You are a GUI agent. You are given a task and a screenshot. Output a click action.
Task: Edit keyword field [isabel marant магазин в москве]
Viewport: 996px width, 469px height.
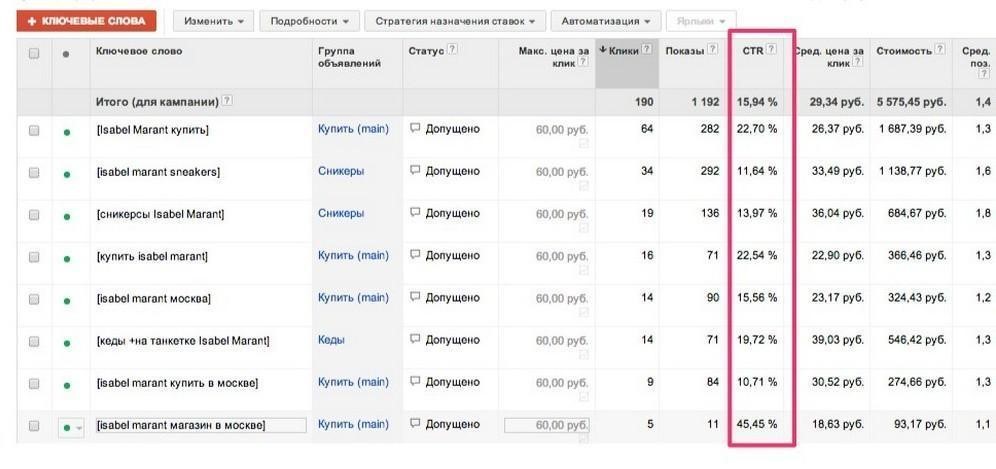click(x=201, y=425)
